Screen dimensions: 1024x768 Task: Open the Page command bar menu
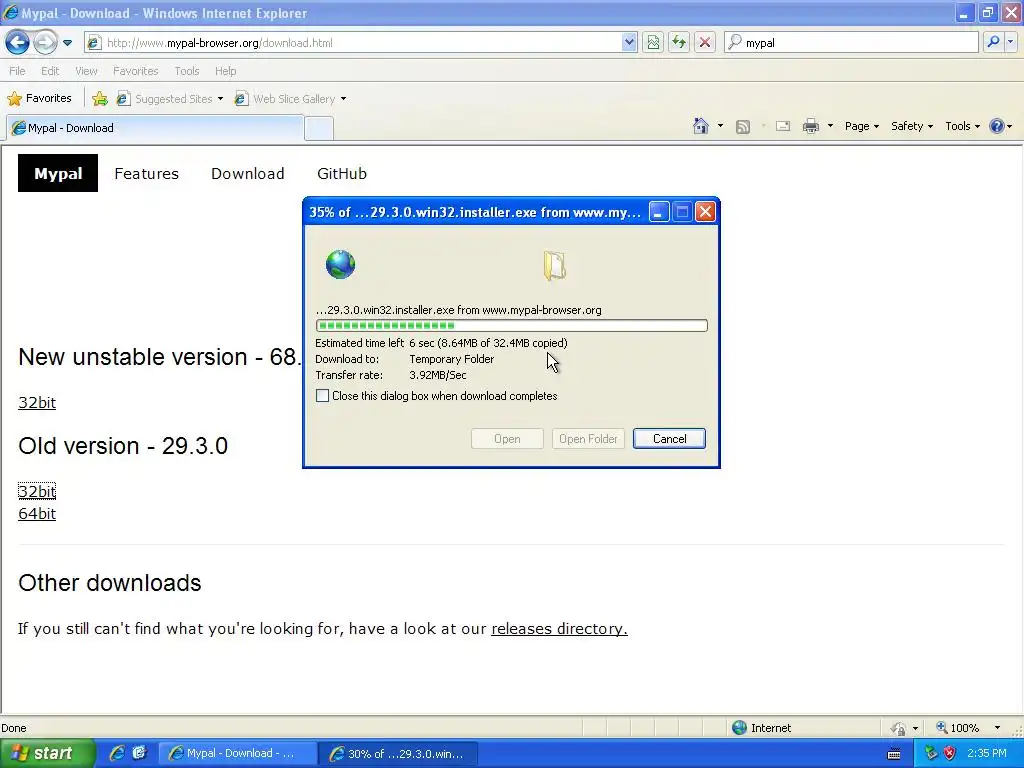pos(861,126)
